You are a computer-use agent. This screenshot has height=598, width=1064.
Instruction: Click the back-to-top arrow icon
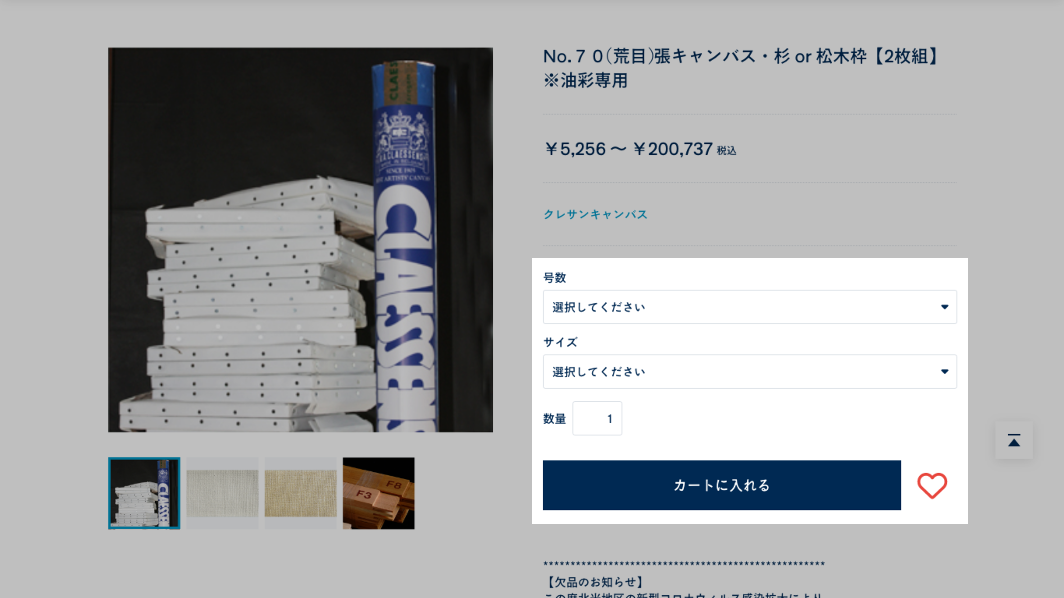coord(1014,441)
